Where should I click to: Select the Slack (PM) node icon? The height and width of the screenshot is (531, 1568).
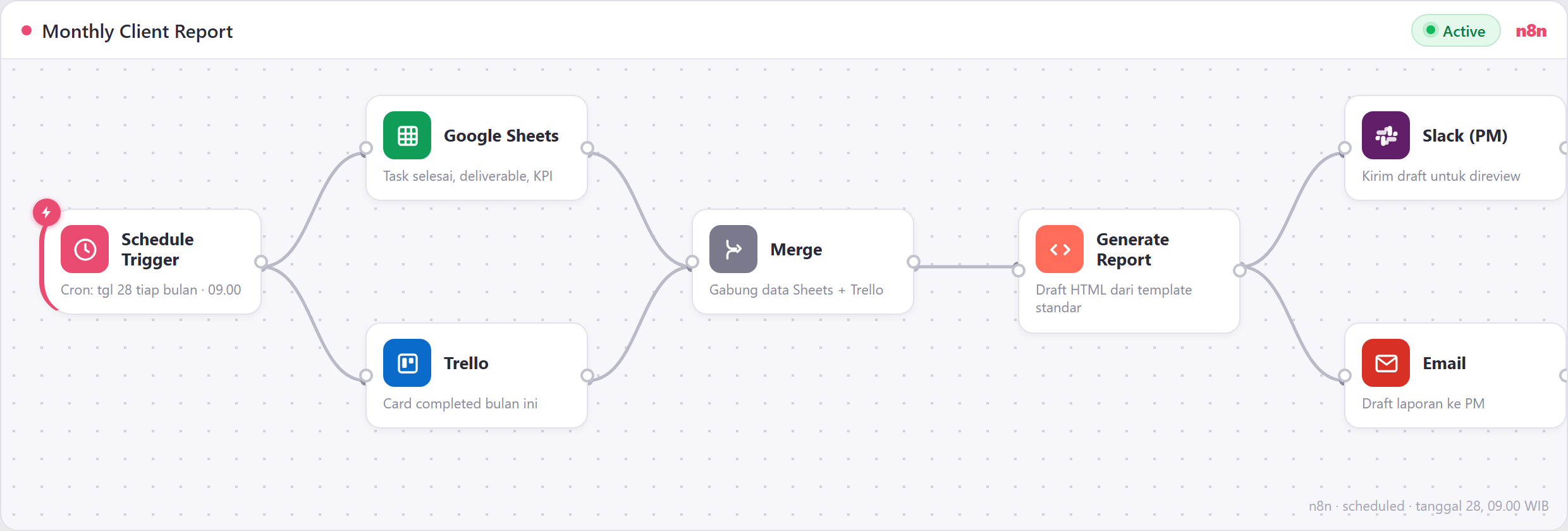pyautogui.click(x=1386, y=135)
